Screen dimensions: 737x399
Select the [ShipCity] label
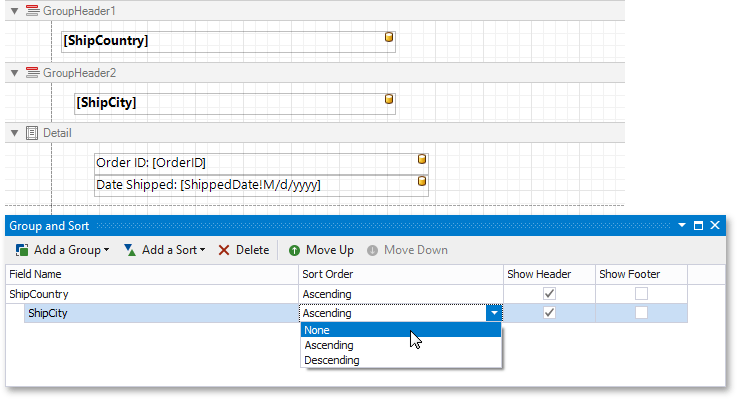235,103
